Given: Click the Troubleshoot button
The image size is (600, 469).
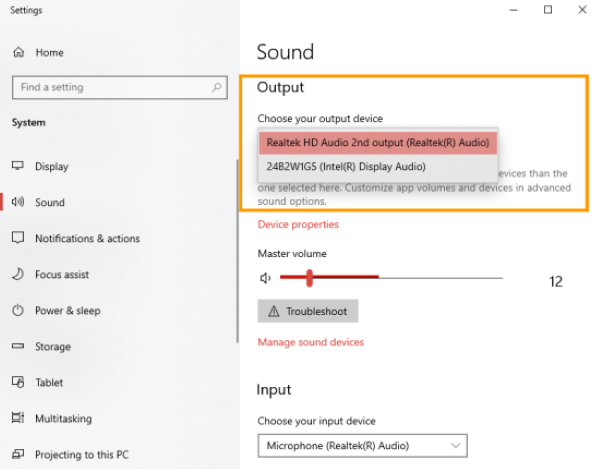Looking at the screenshot, I should (x=307, y=311).
